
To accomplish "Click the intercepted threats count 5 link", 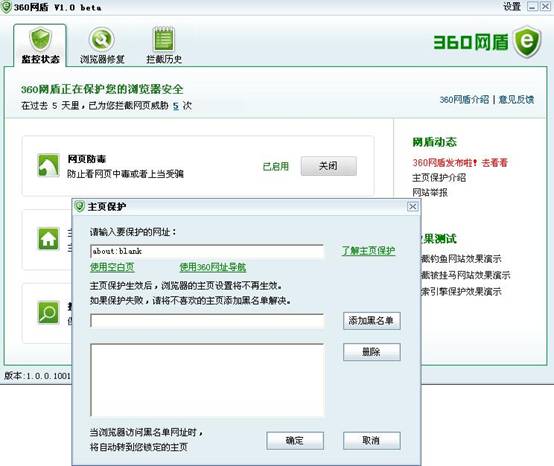I will coord(176,106).
